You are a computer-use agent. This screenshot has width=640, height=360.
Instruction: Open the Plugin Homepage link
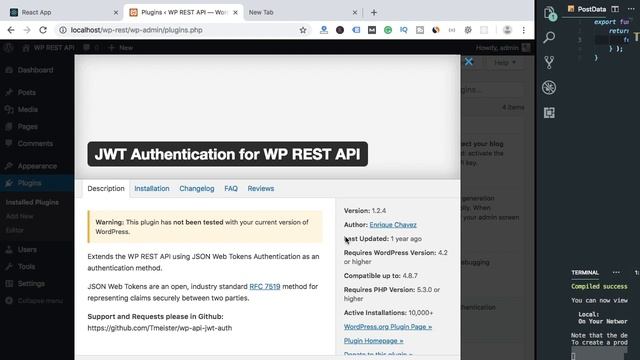373,340
